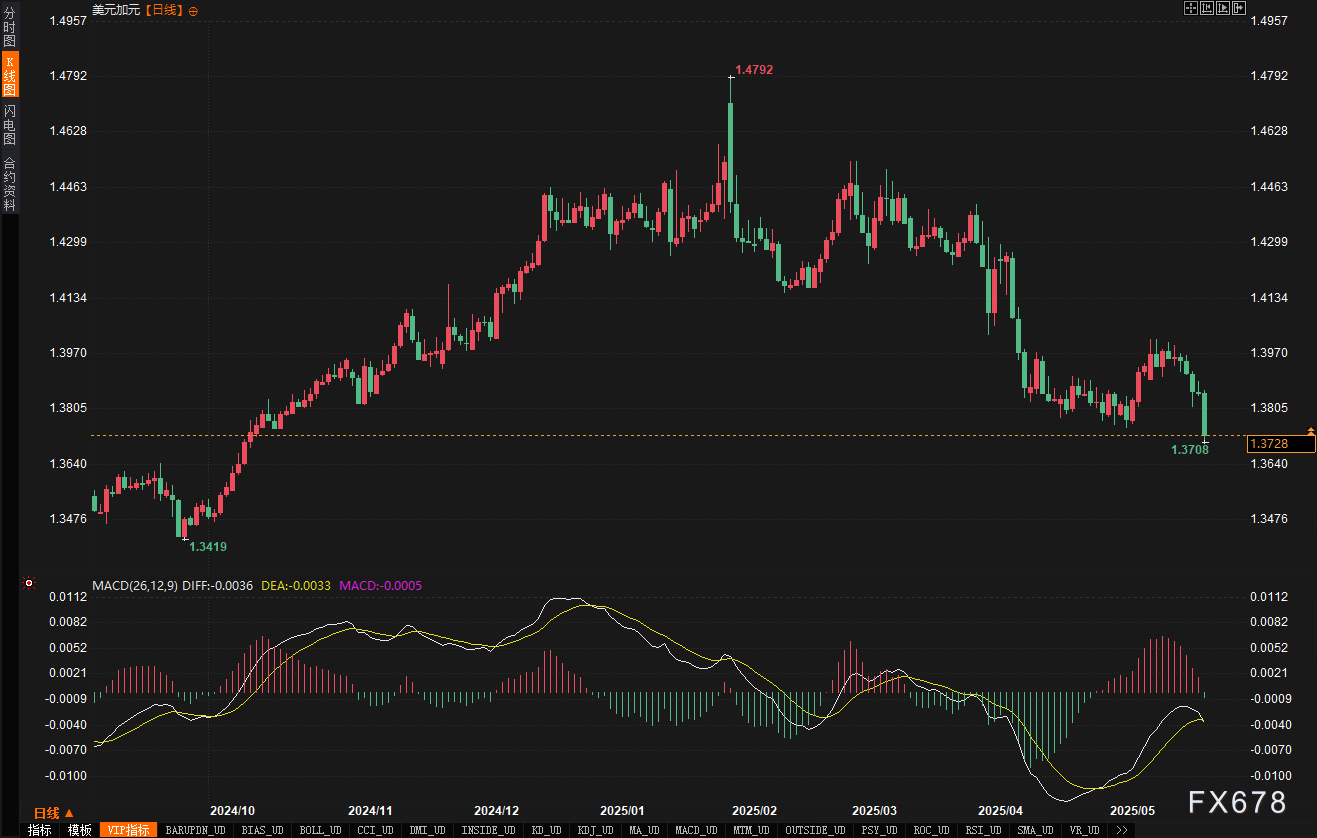Click the orange arrows beside price tag 1.3728

tap(1310, 431)
